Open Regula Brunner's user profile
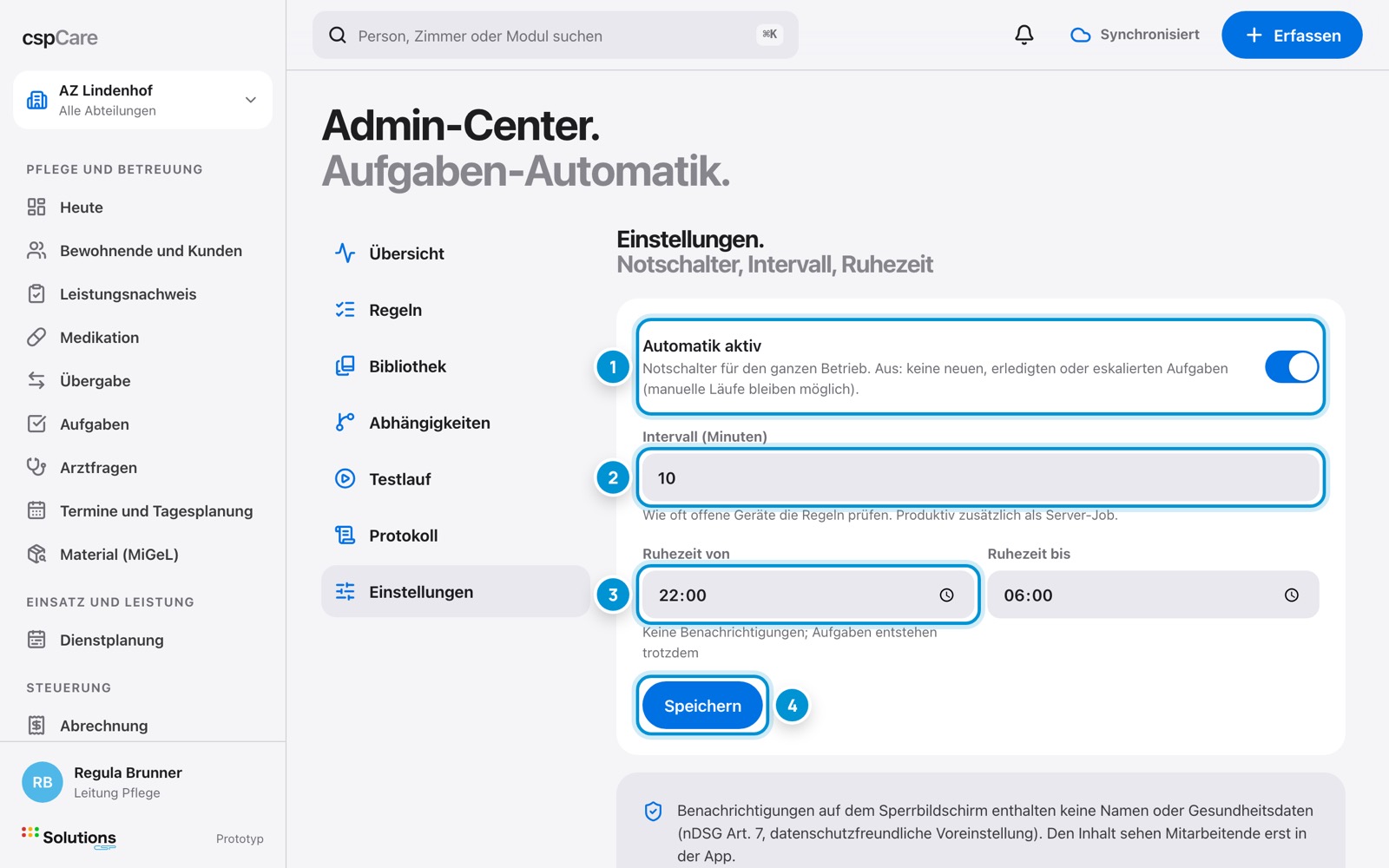Image resolution: width=1389 pixels, height=868 pixels. [142, 782]
